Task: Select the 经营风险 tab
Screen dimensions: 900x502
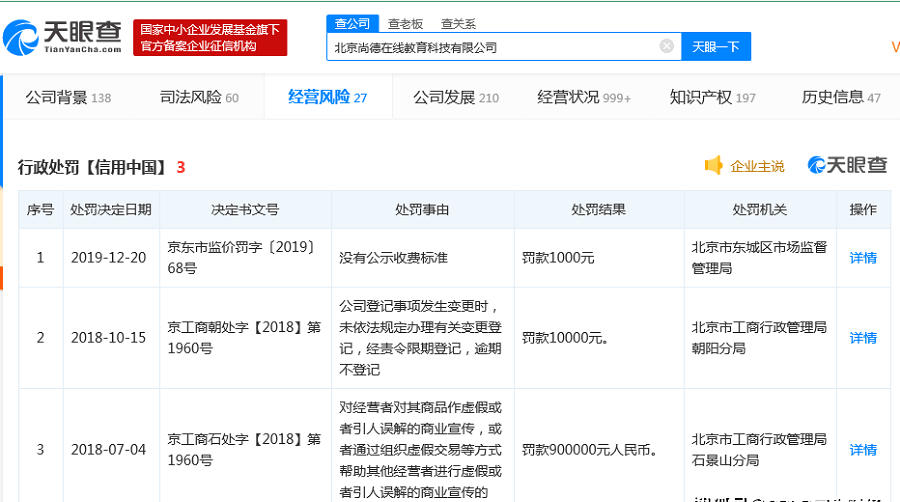Action: 327,97
